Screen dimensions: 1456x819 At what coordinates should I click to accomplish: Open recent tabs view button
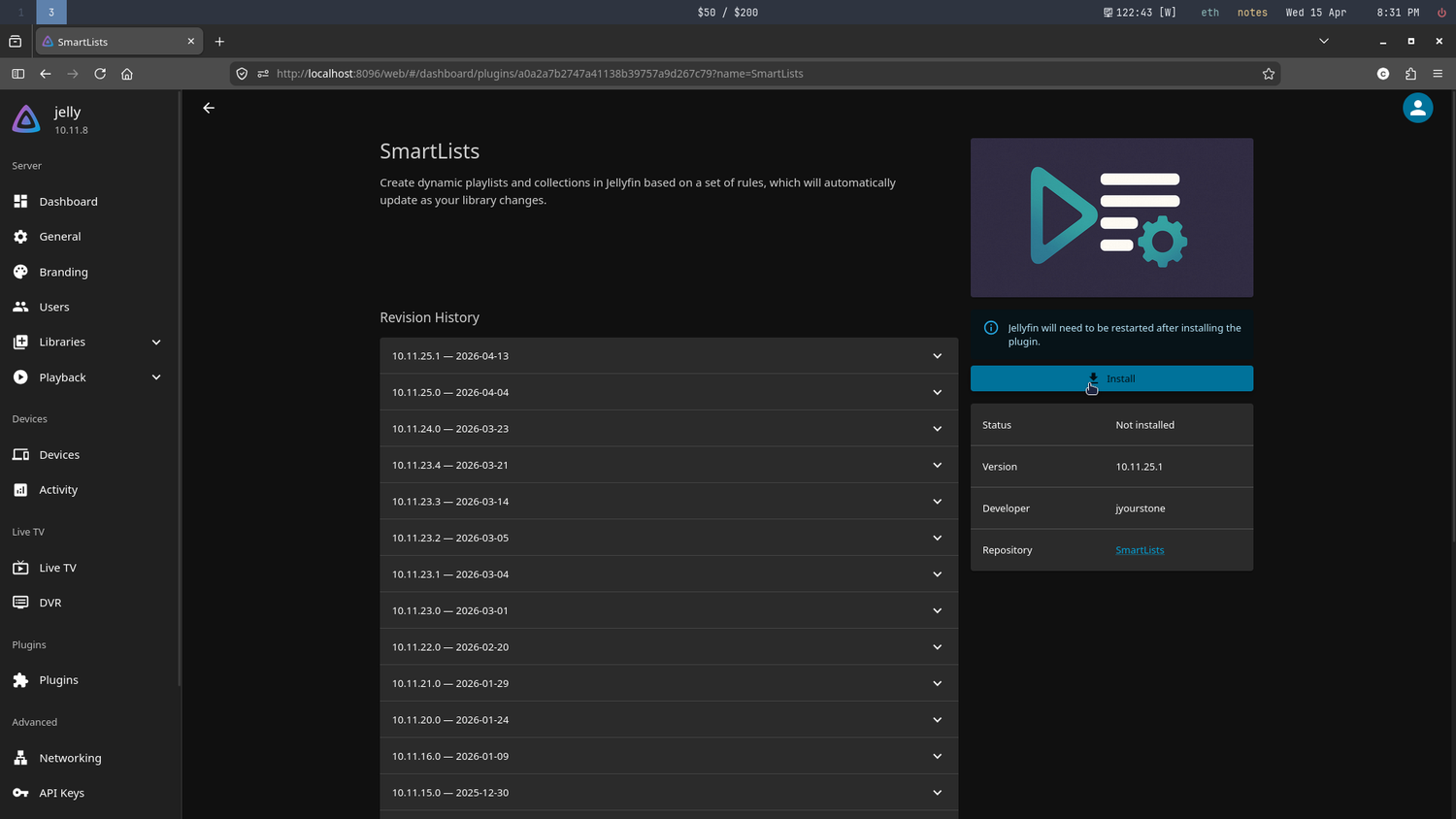point(15,42)
